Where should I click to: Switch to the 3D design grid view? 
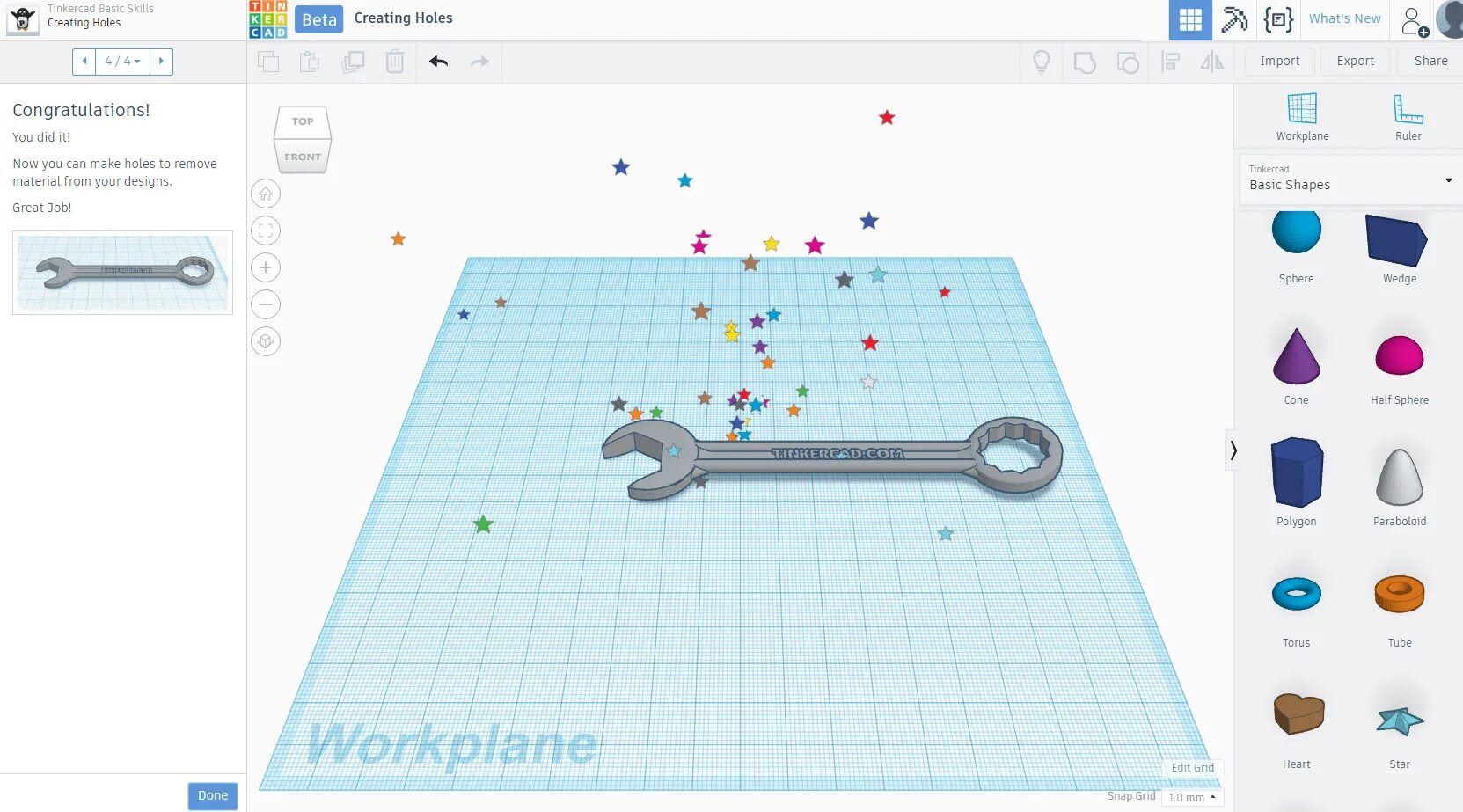1190,19
